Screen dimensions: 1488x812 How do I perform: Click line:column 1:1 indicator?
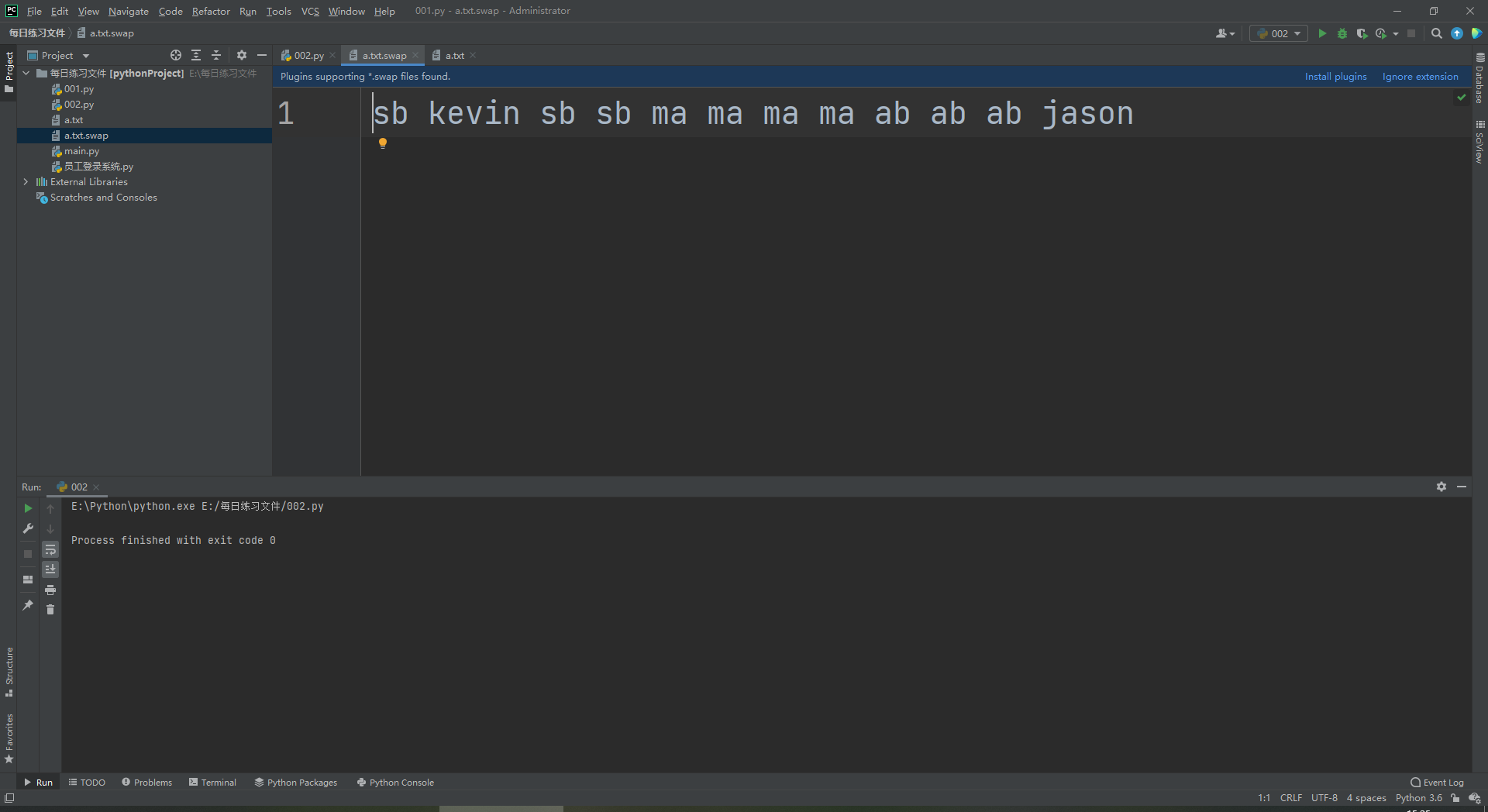[1264, 798]
